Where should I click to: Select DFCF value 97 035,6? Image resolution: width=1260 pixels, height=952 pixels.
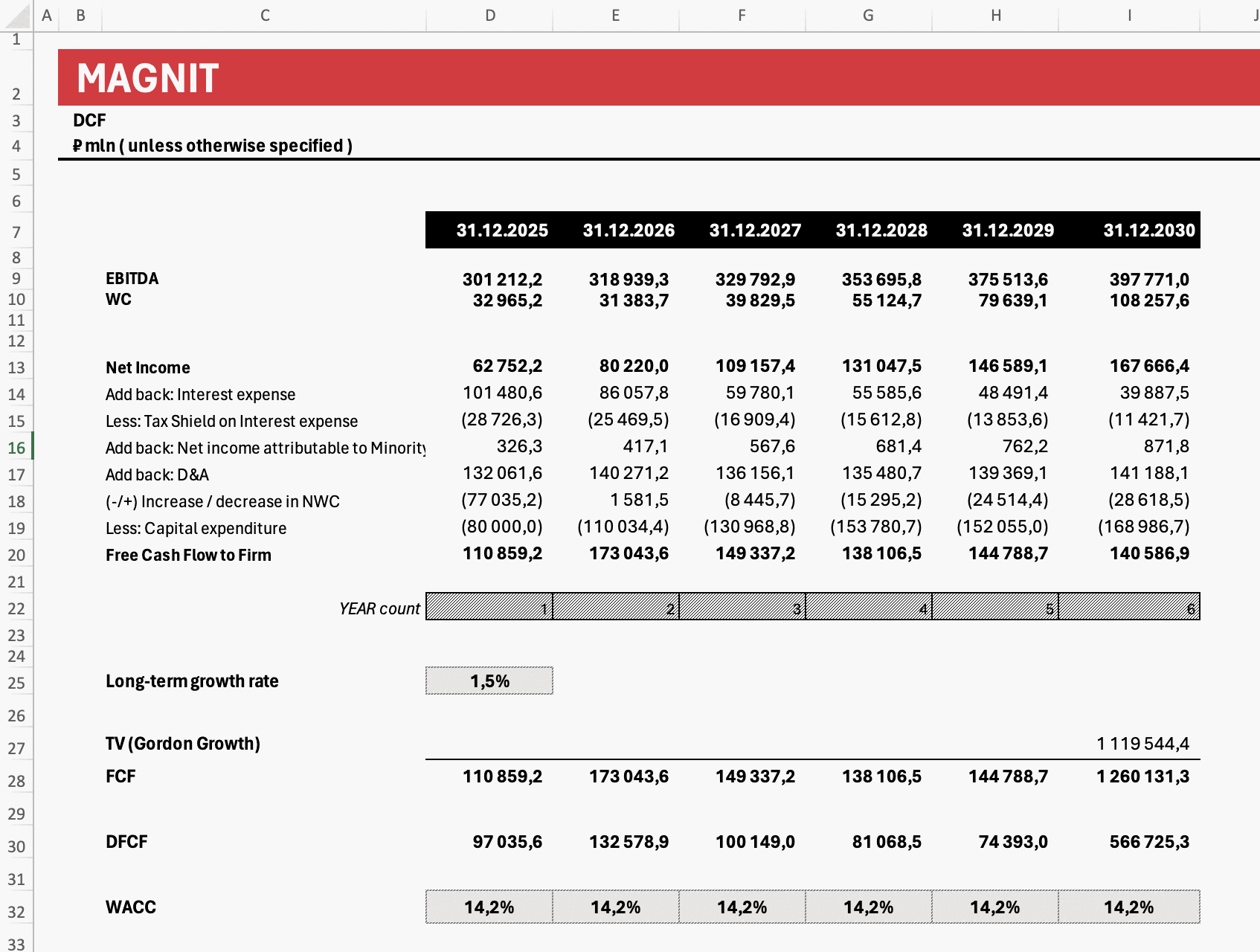[x=507, y=842]
